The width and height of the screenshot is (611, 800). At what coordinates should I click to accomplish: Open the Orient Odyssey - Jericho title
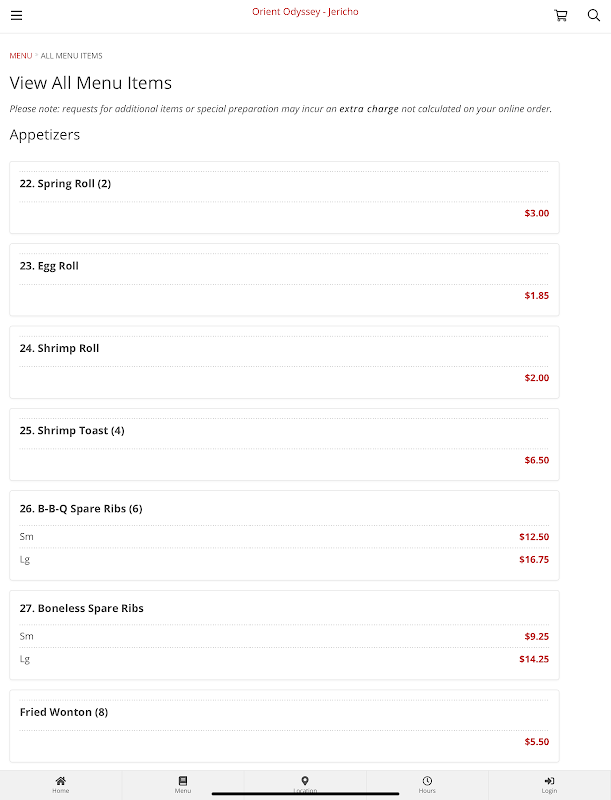(305, 12)
